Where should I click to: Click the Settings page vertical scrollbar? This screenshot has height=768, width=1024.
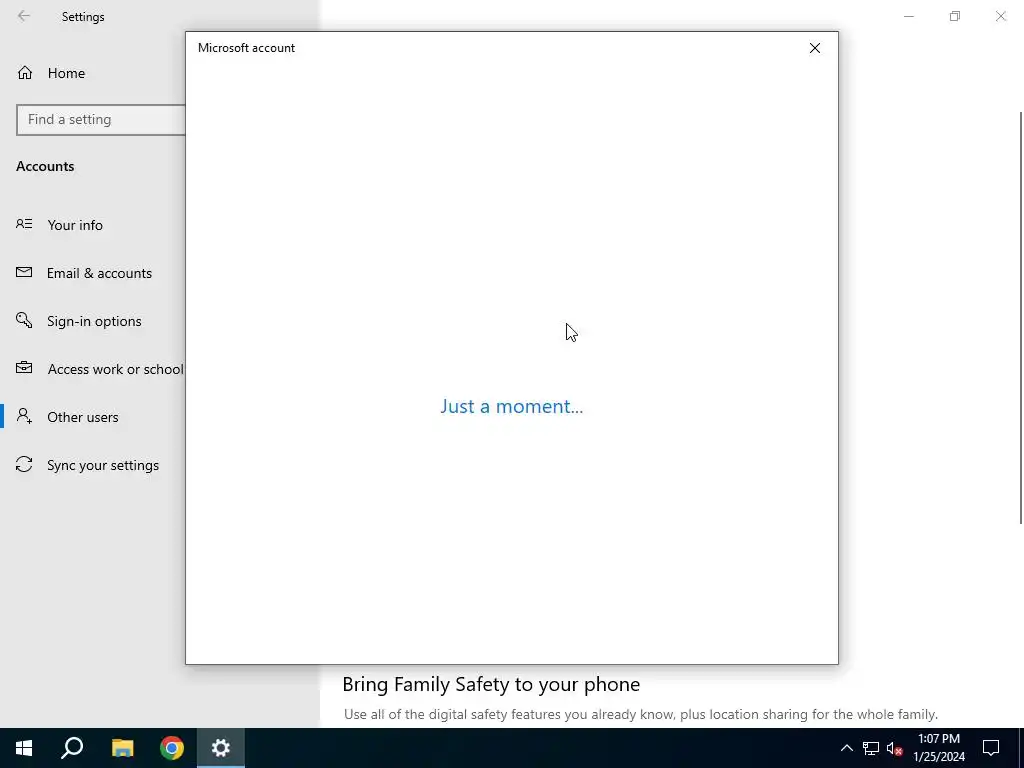point(1021,317)
